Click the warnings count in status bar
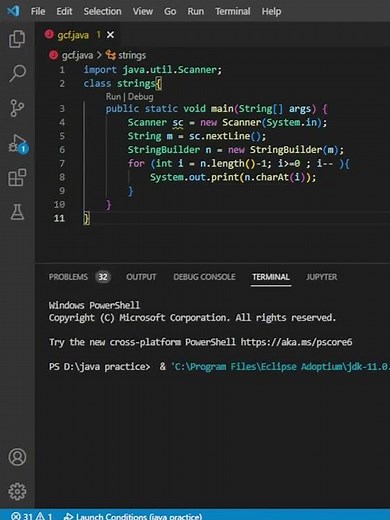The height and width of the screenshot is (520, 390). click(44, 516)
